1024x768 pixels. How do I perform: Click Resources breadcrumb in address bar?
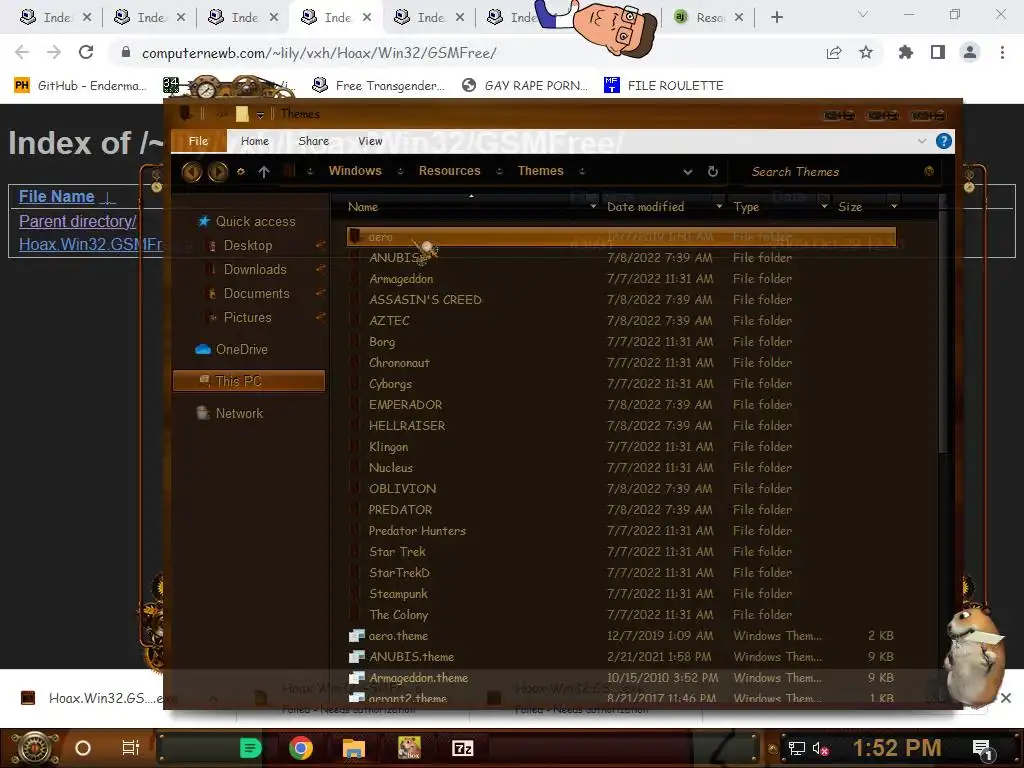click(449, 171)
